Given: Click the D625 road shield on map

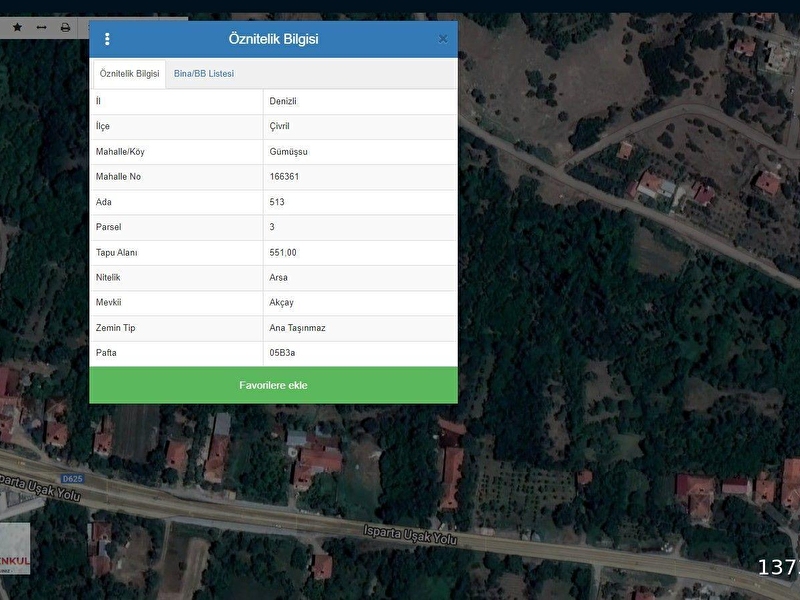Looking at the screenshot, I should (72, 479).
